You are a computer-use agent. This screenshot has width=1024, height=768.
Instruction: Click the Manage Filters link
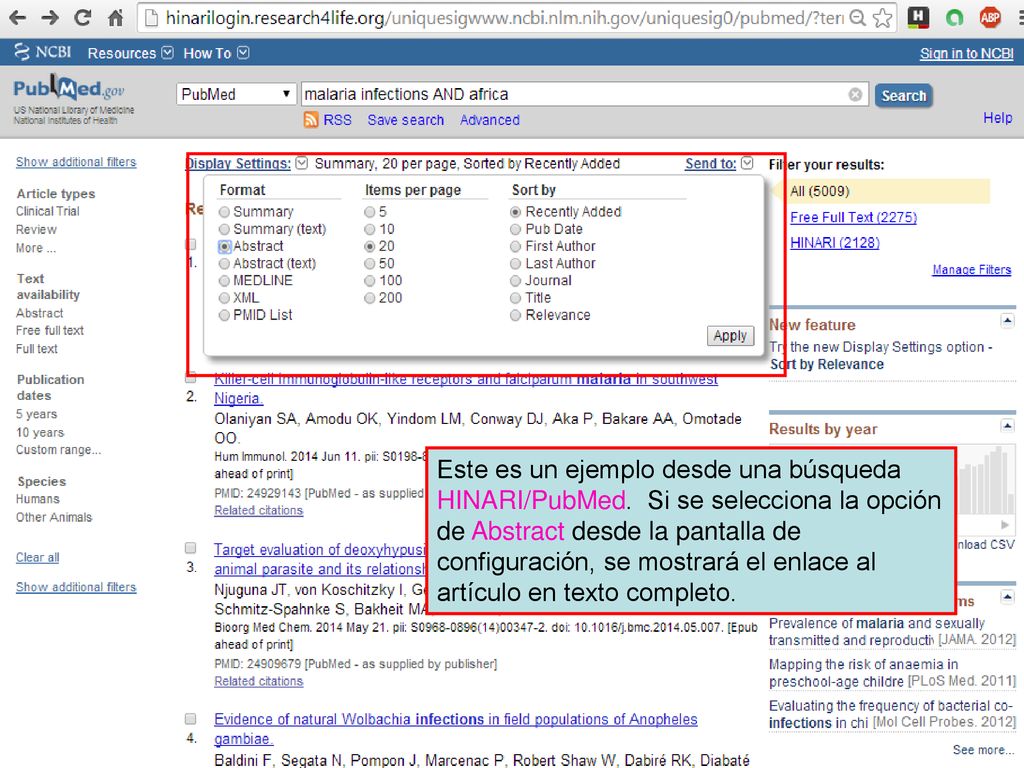click(972, 270)
